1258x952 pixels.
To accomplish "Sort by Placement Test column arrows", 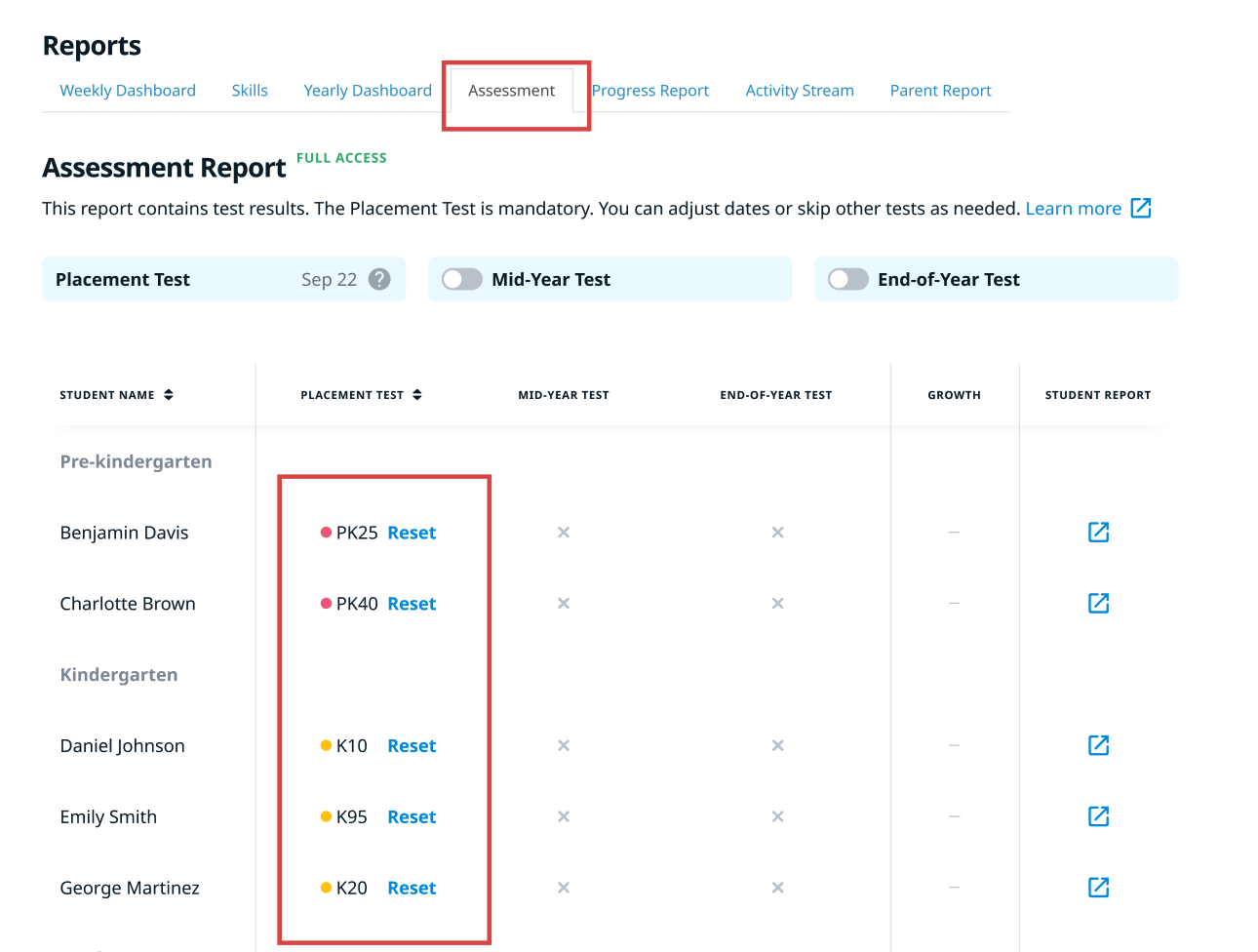I will point(417,395).
